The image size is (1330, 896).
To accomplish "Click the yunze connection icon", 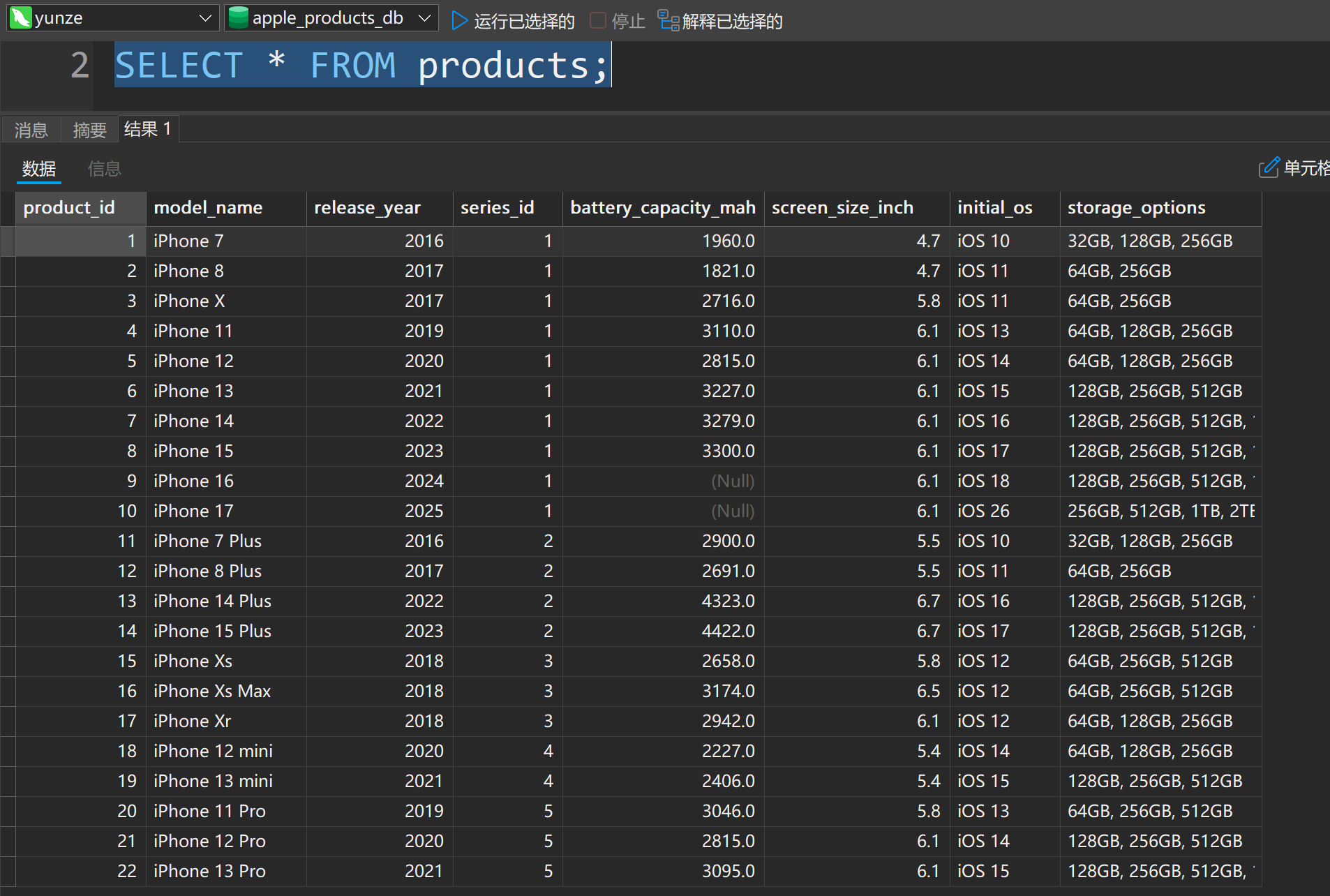I will [x=21, y=18].
